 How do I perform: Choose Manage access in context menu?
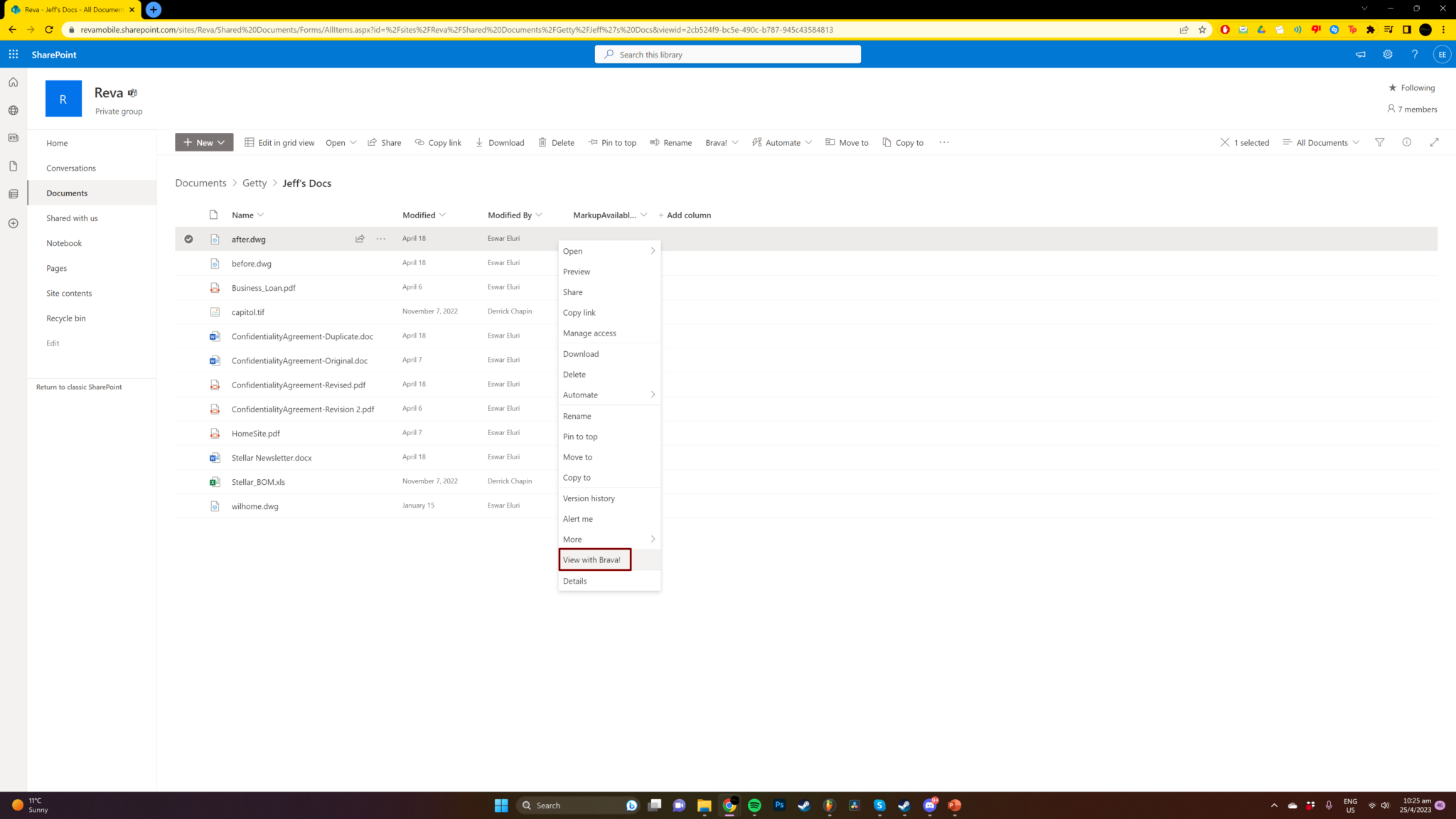tap(609, 333)
